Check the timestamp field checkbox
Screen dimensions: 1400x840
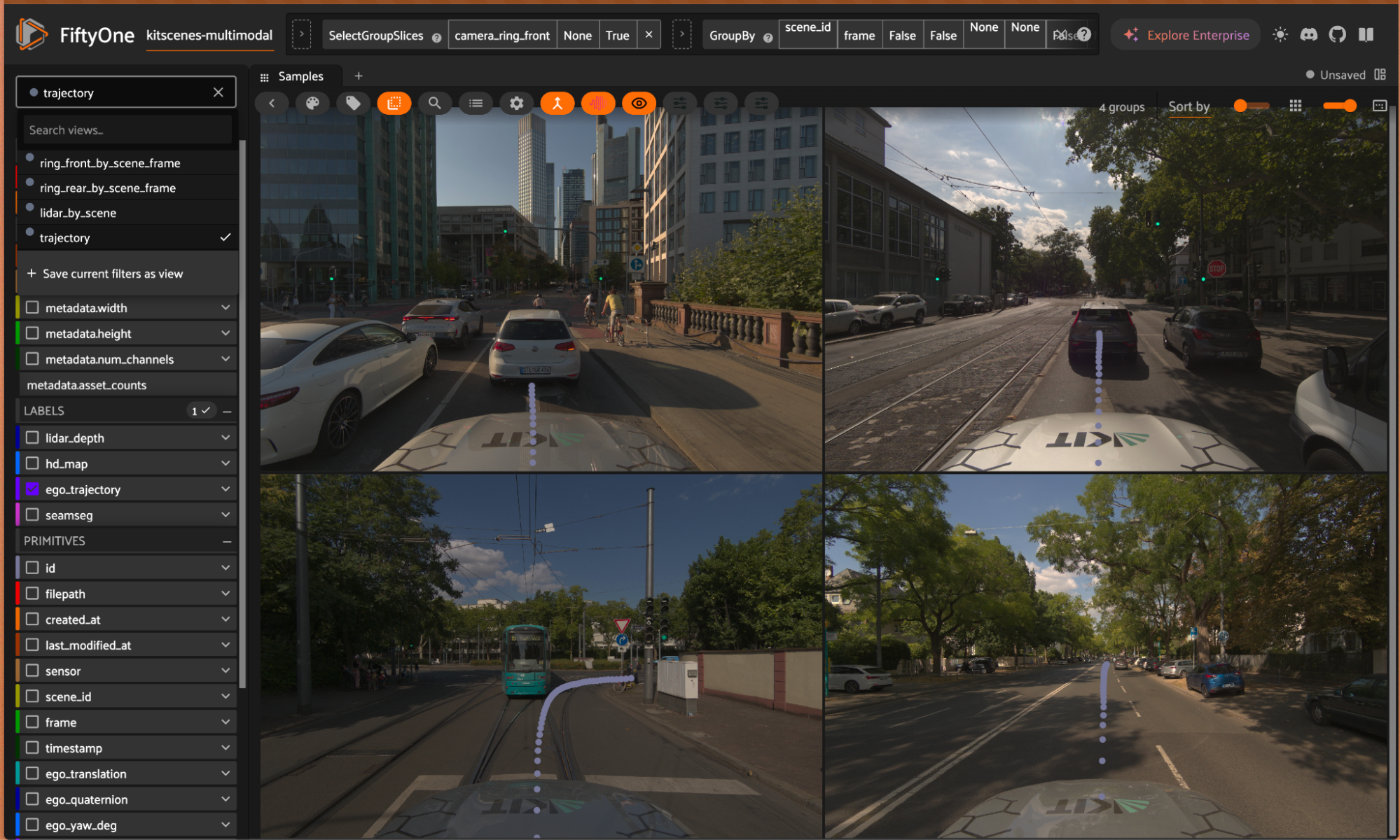32,748
